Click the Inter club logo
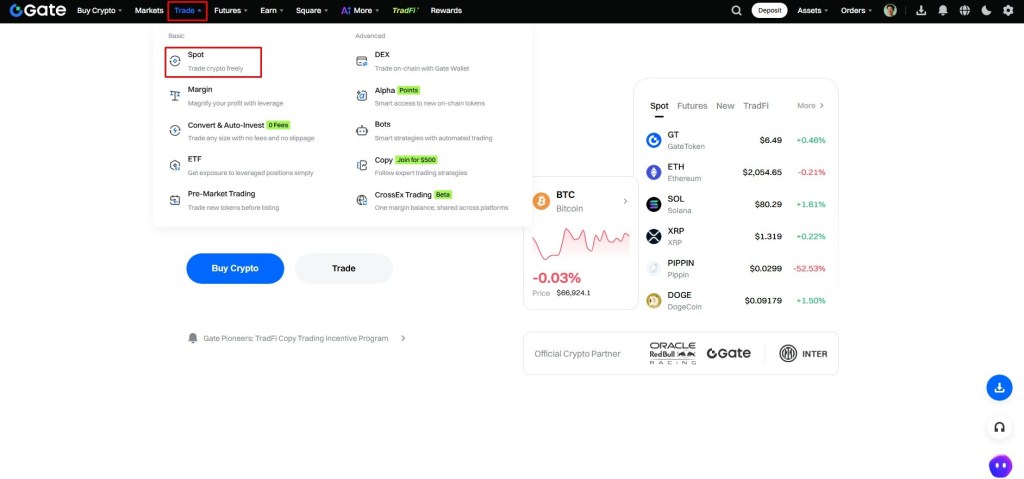 pyautogui.click(x=803, y=354)
